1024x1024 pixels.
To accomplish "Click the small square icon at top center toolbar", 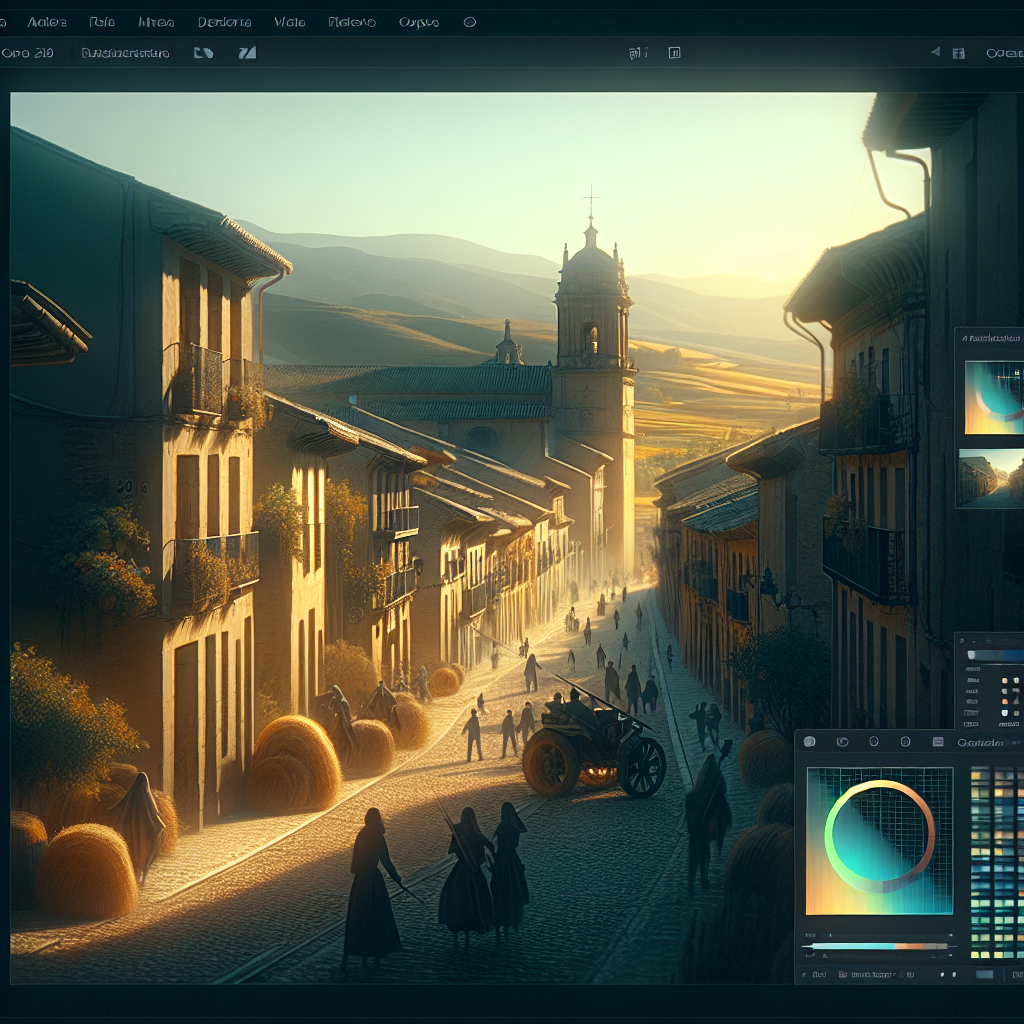I will [x=674, y=53].
